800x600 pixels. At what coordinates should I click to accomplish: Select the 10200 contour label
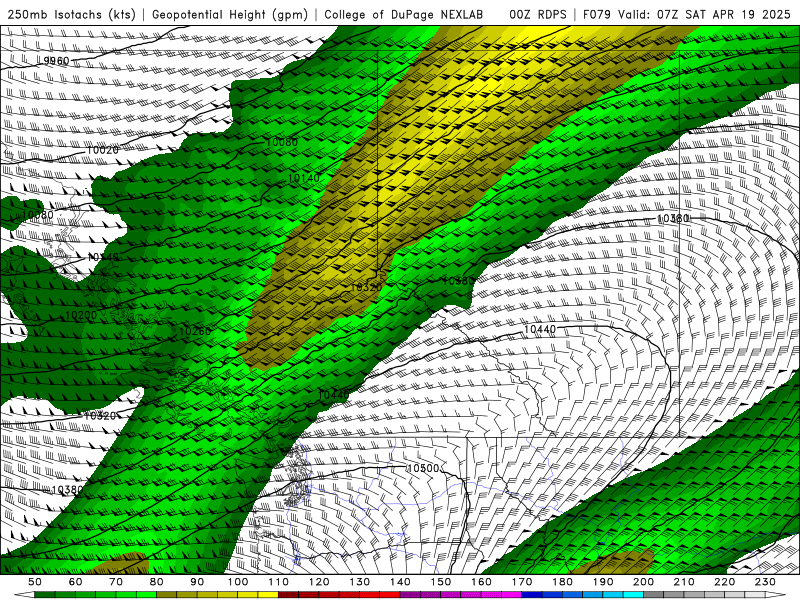click(81, 315)
